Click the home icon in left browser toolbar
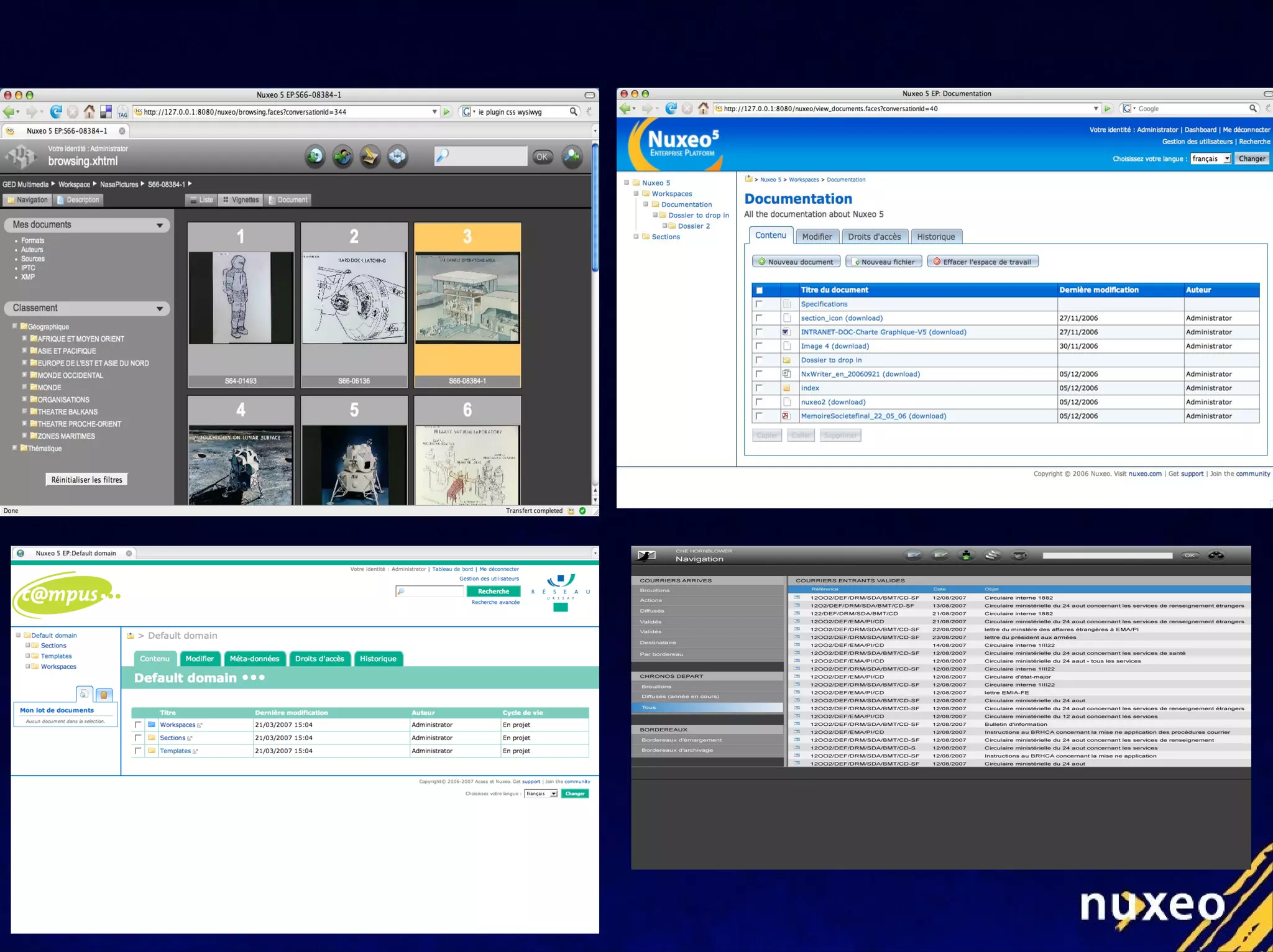The image size is (1273, 952). pos(90,112)
